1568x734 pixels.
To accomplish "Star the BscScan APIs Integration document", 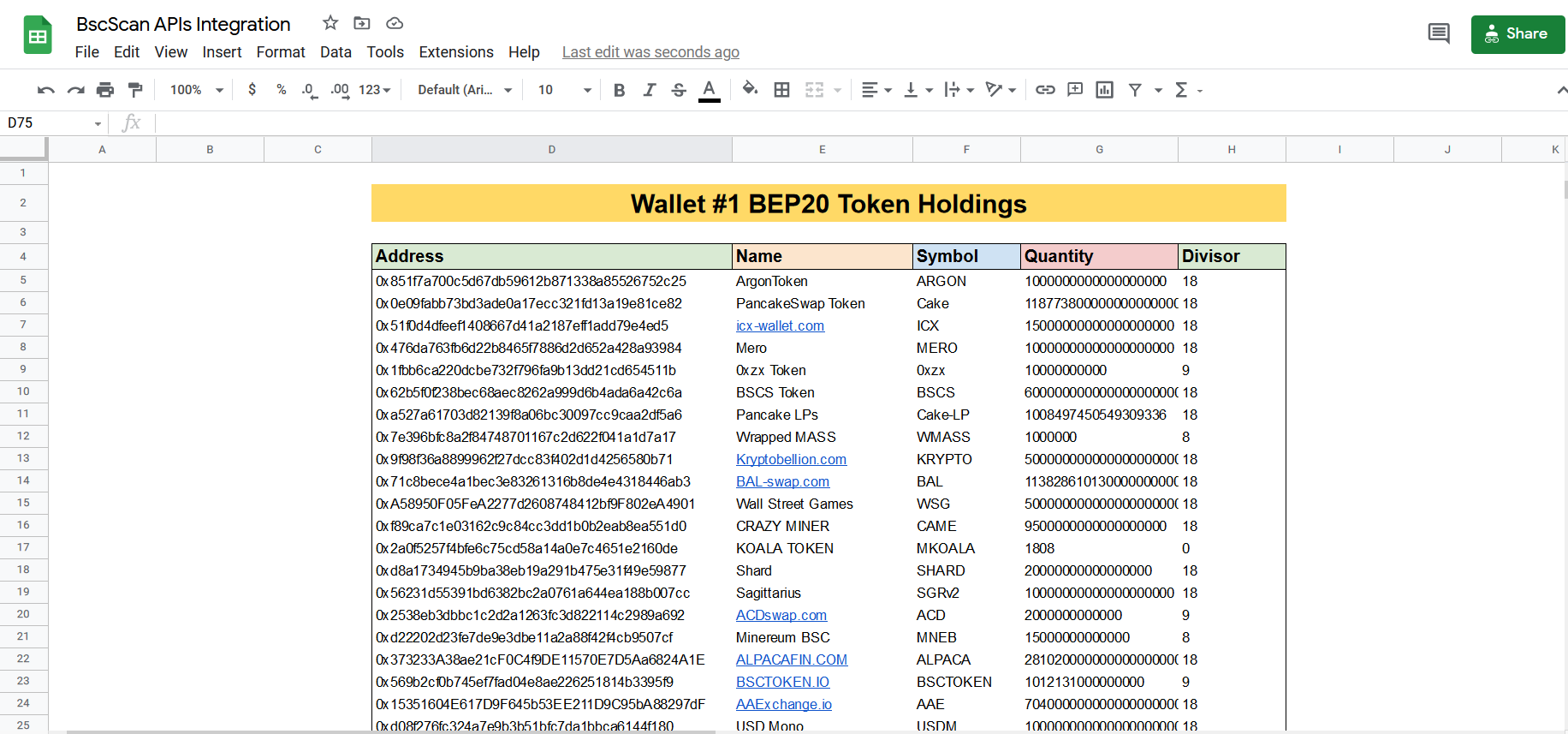I will 330,23.
